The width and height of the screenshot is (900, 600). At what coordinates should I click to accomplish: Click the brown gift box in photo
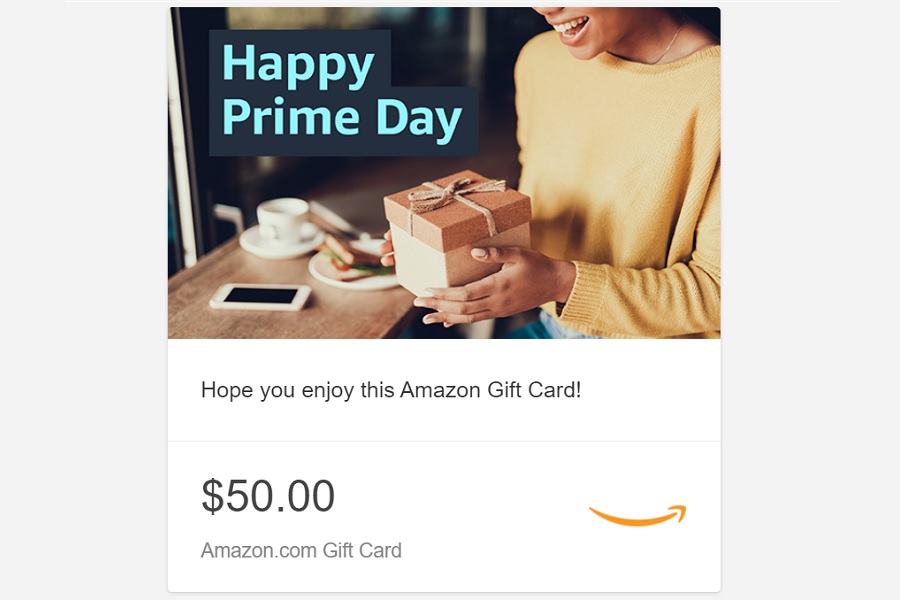pyautogui.click(x=457, y=233)
